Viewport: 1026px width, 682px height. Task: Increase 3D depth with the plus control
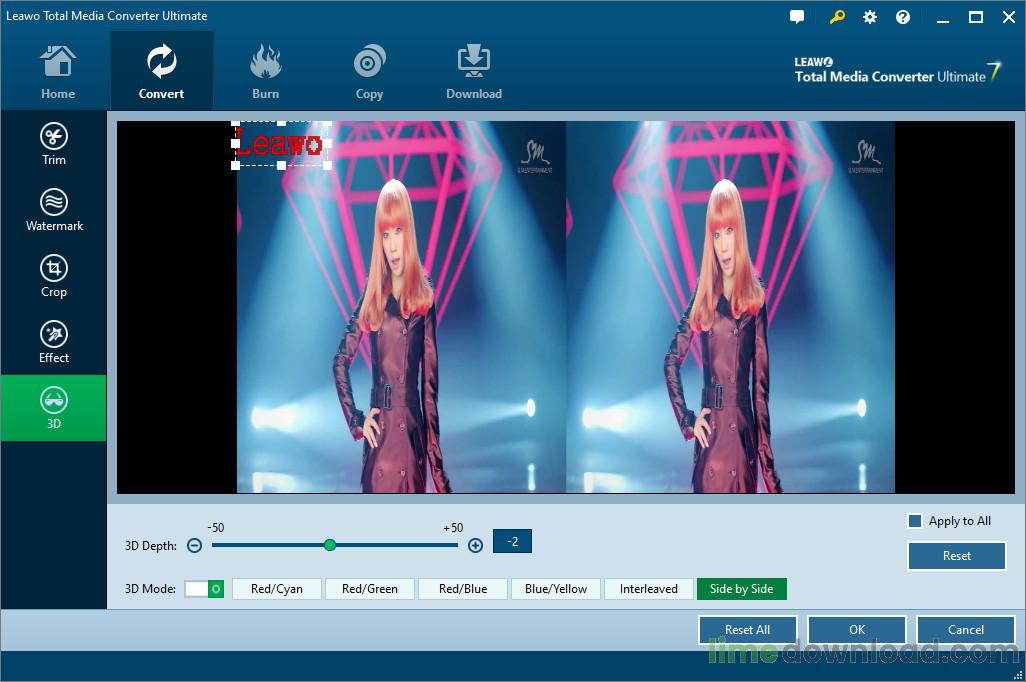475,545
